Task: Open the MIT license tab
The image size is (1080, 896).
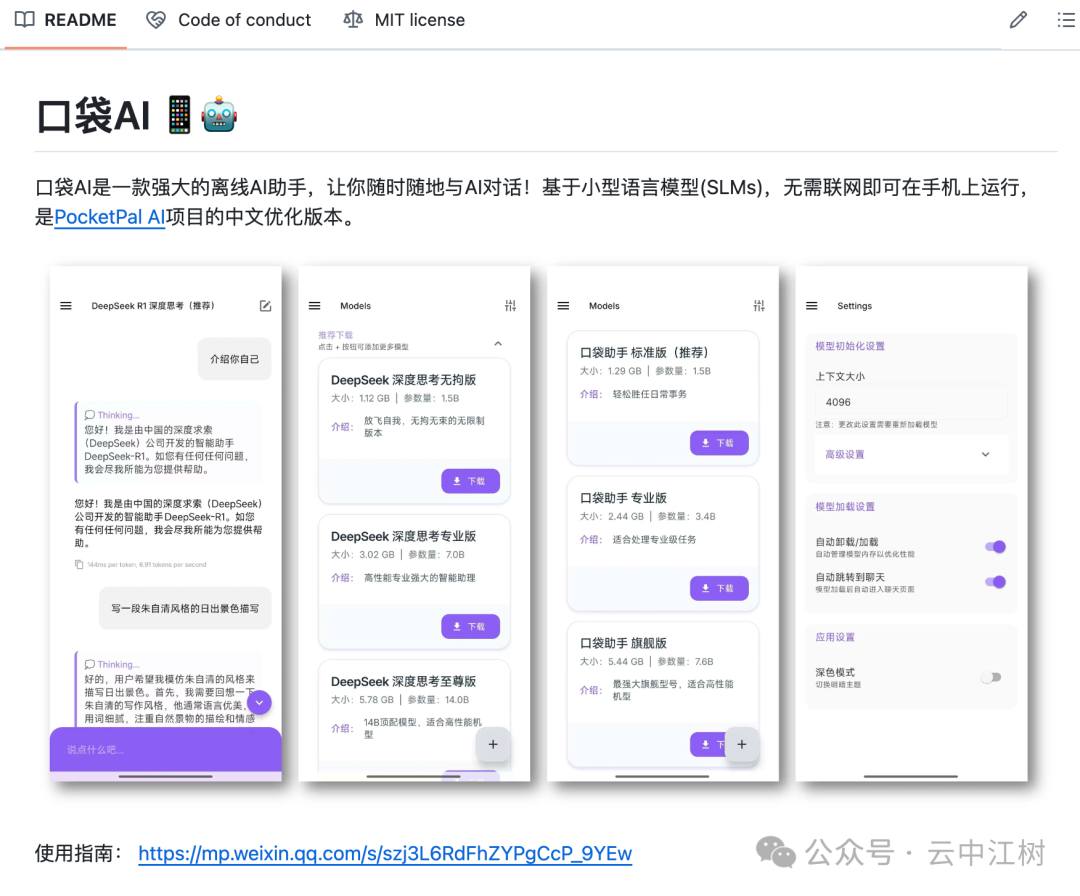Action: 404,20
